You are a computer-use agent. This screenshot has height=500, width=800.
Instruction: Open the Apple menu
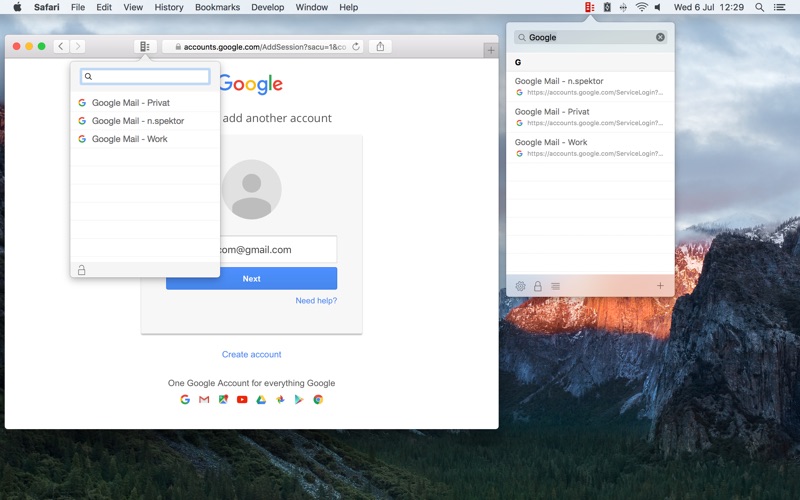pyautogui.click(x=17, y=7)
